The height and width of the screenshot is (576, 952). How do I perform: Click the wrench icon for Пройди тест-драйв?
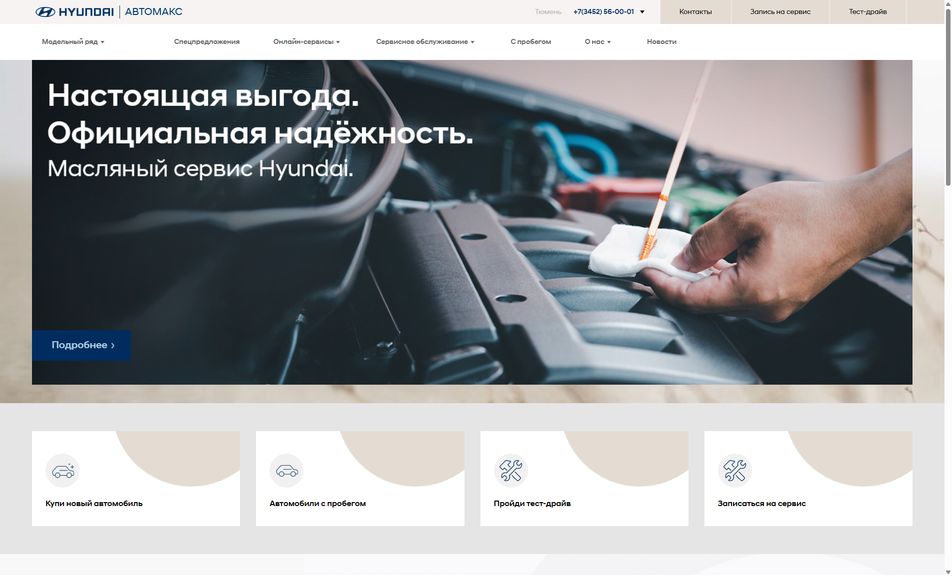click(511, 470)
